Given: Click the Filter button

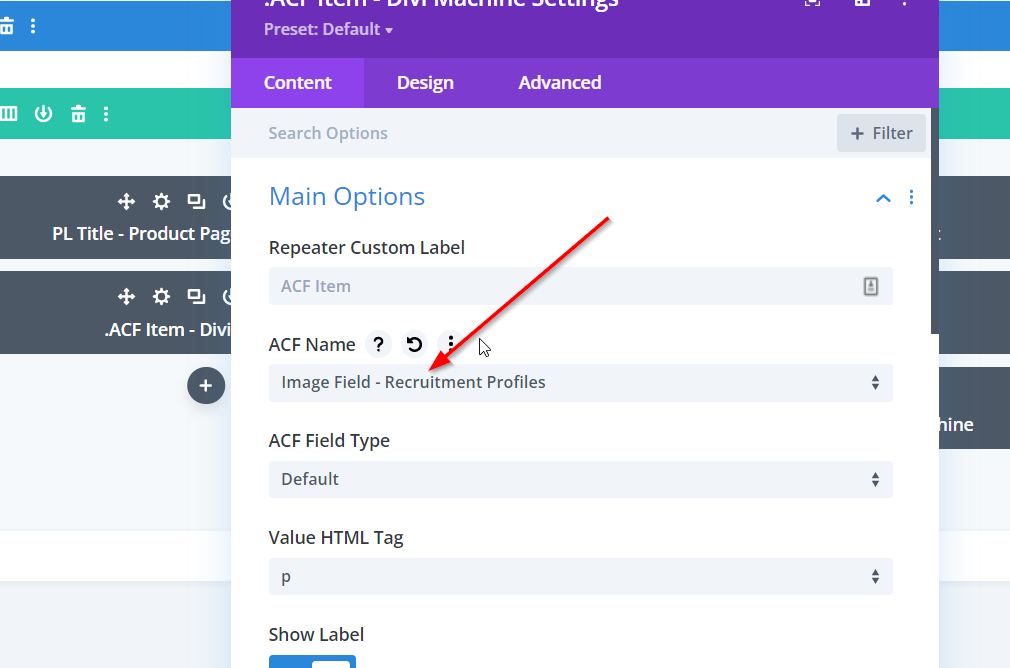Looking at the screenshot, I should pos(881,133).
